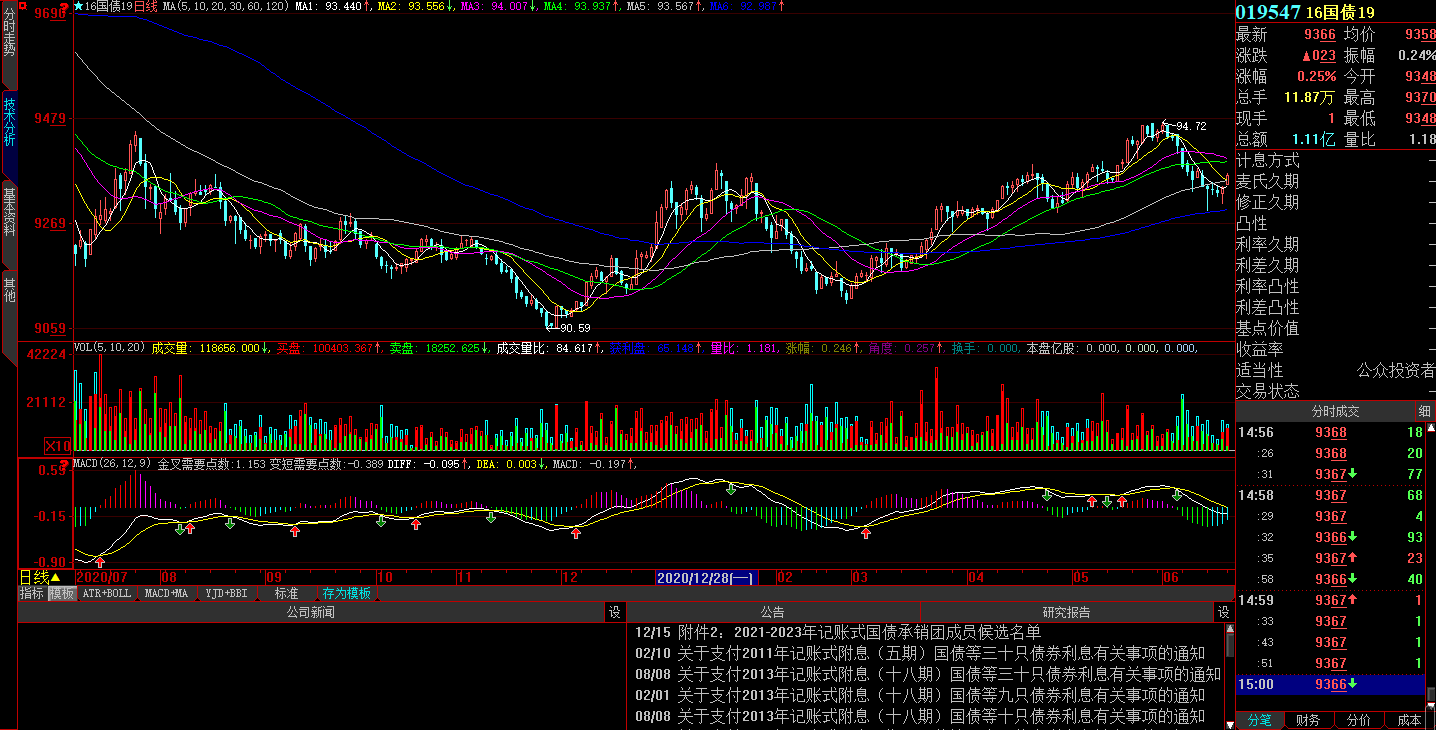Click the 设 settings button beside 公司新闻
The height and width of the screenshot is (730, 1436).
[x=615, y=612]
